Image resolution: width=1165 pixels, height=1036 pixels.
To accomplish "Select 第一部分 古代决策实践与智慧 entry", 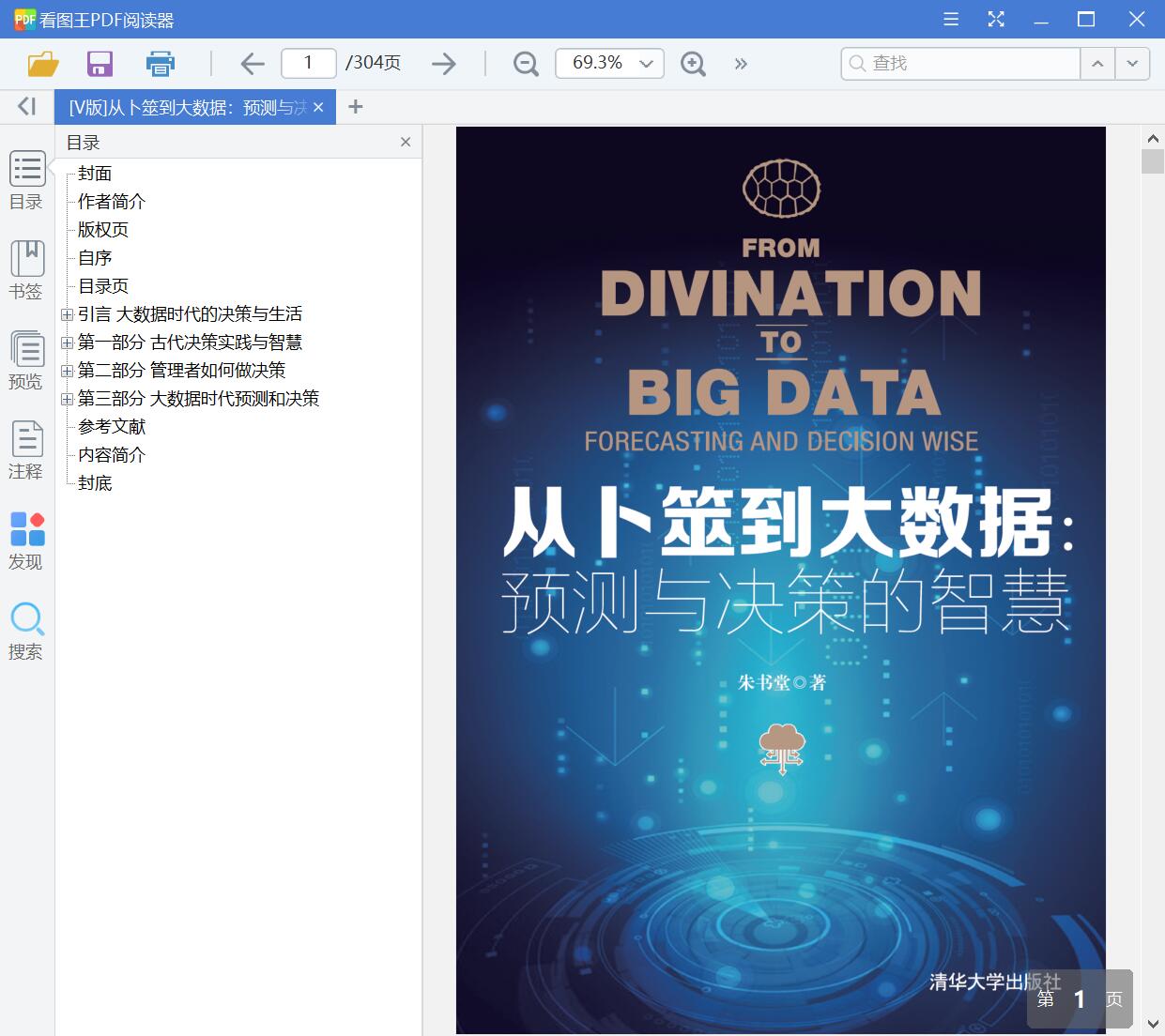I will [x=190, y=343].
